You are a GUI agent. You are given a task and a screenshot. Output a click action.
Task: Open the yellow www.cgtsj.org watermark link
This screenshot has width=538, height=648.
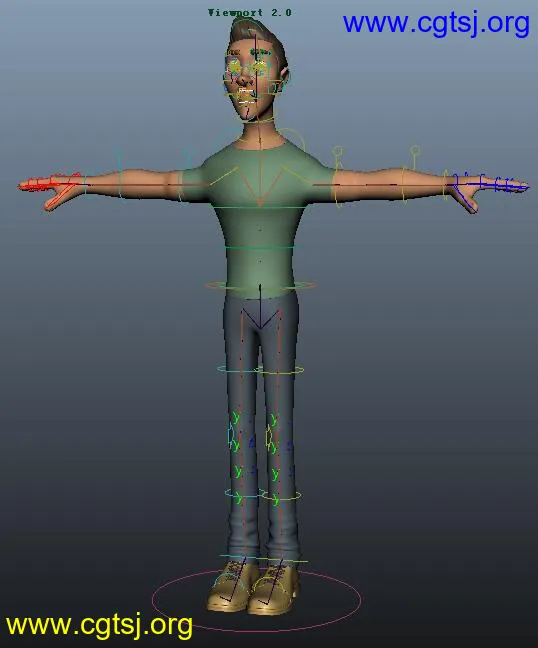click(99, 625)
